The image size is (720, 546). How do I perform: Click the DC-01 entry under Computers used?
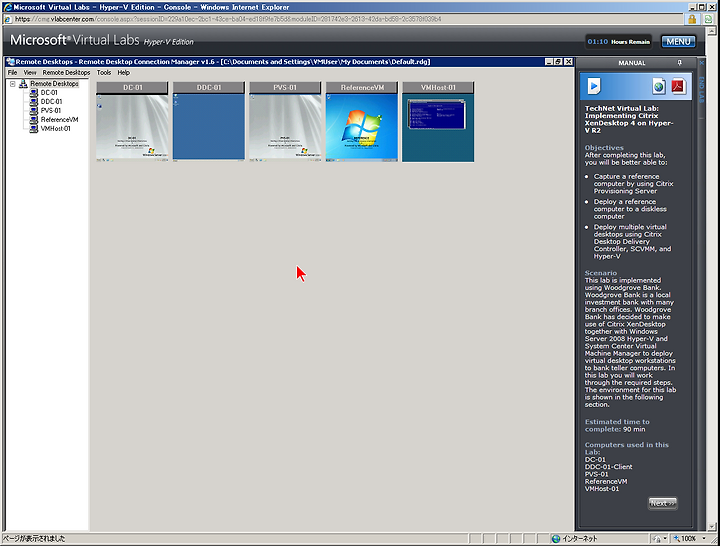point(595,459)
